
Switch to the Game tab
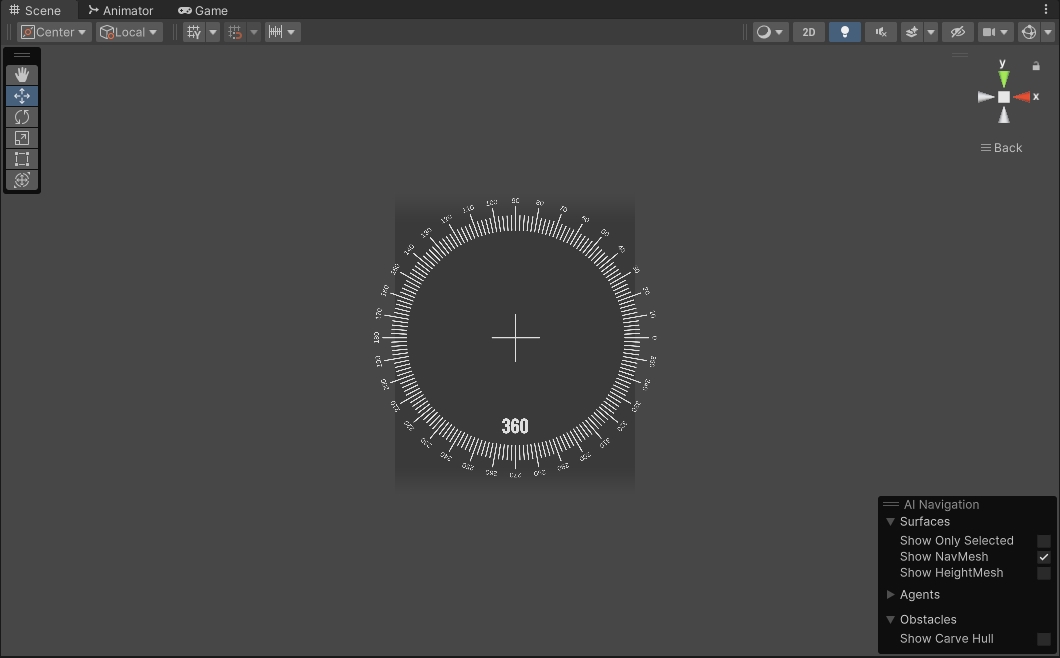[x=203, y=10]
